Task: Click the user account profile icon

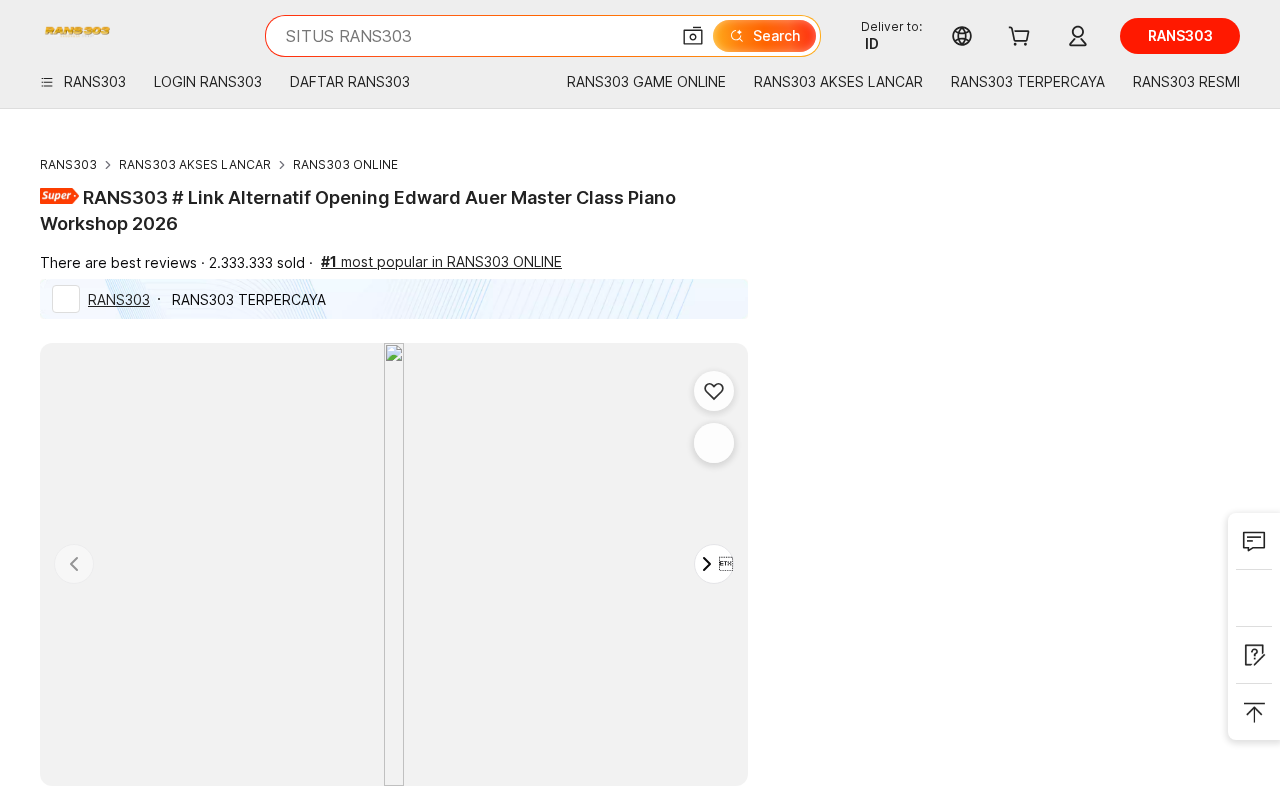Action: pos(1077,36)
